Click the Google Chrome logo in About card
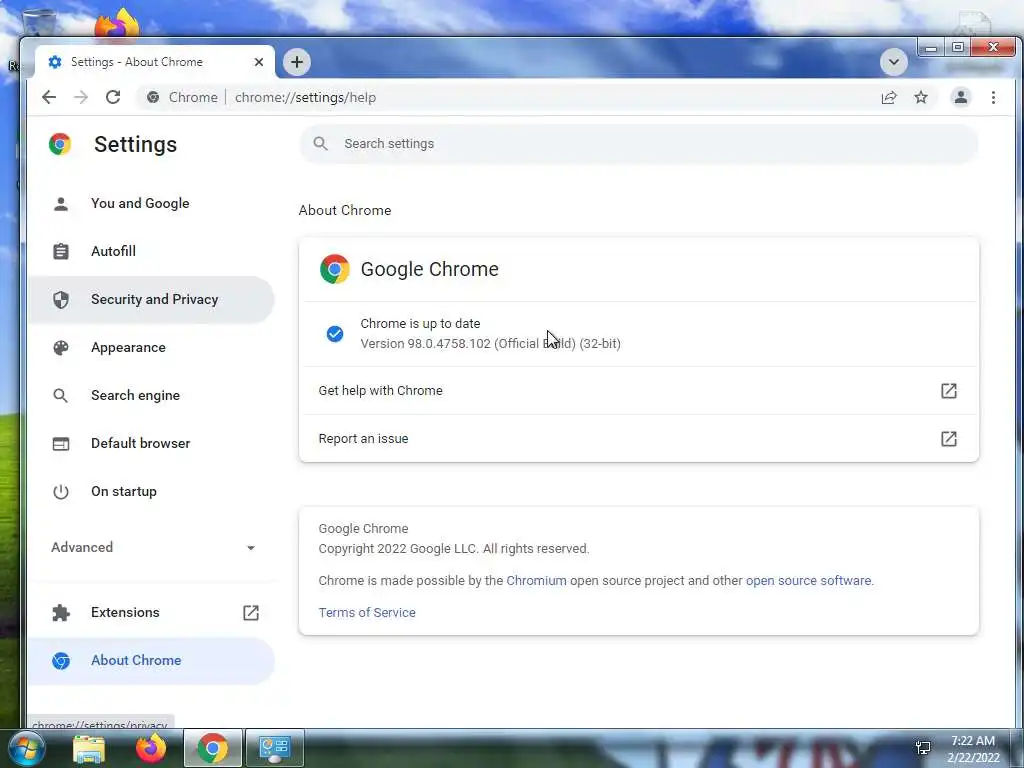 334,269
